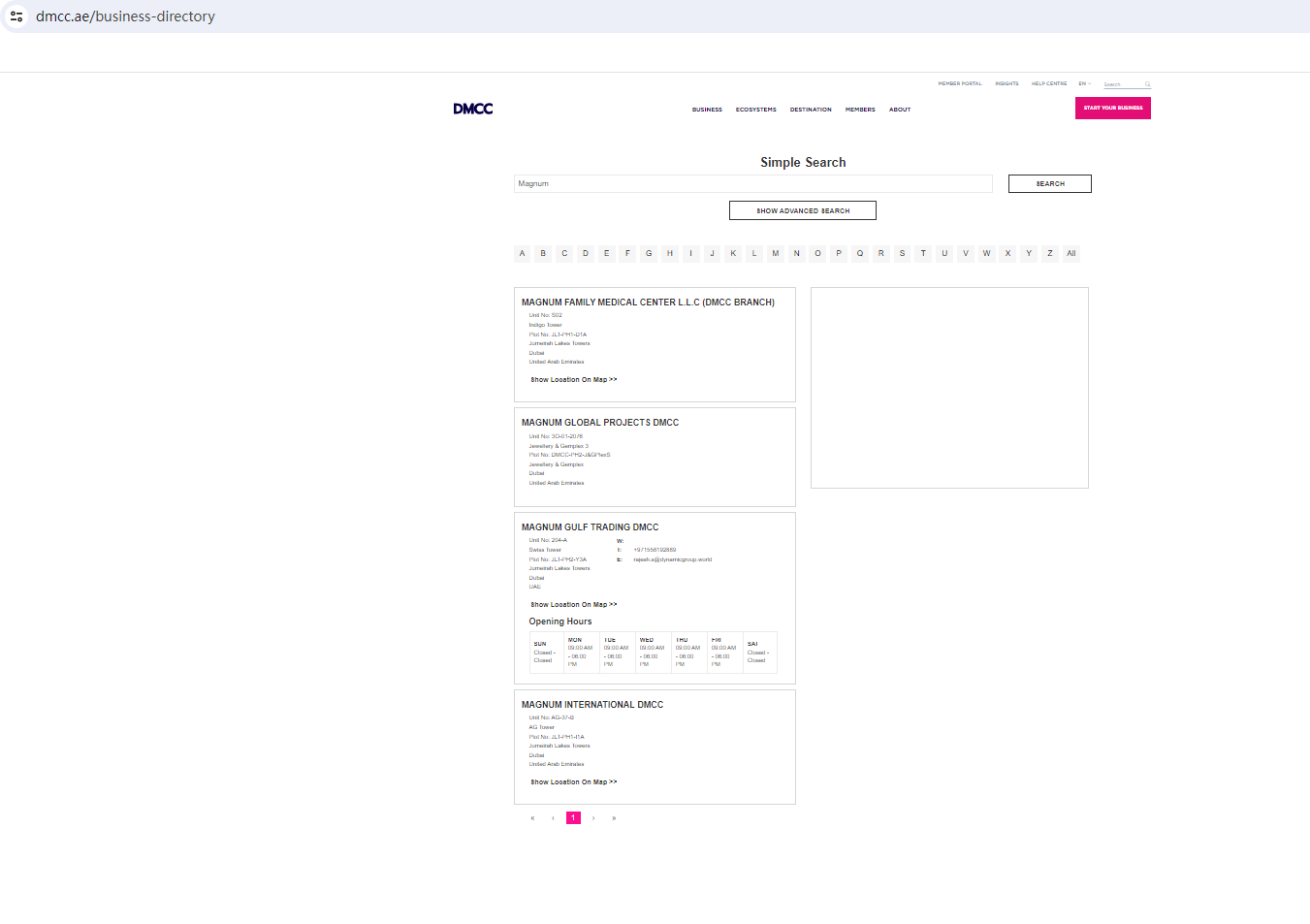Viewport: 1310px width, 924px height.
Task: Go to the previous results page
Action: pyautogui.click(x=553, y=818)
